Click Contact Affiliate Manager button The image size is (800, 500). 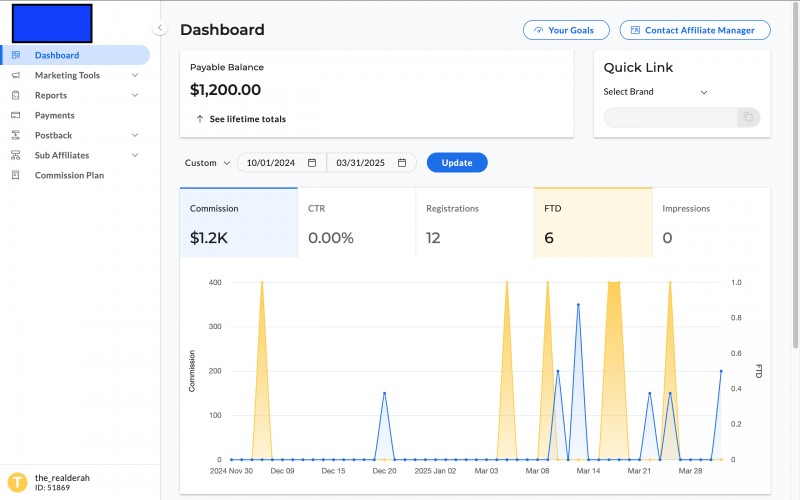pyautogui.click(x=695, y=30)
